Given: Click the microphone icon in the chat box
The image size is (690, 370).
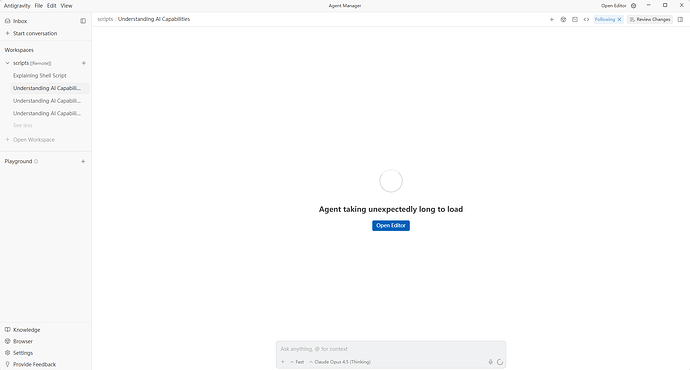Looking at the screenshot, I should click(x=491, y=362).
